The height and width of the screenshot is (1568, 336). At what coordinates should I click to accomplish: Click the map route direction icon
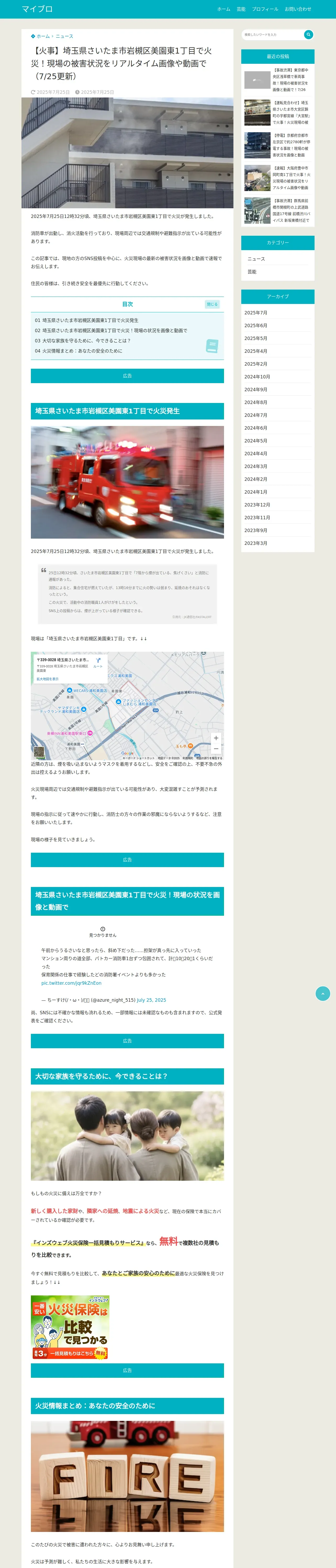98,660
